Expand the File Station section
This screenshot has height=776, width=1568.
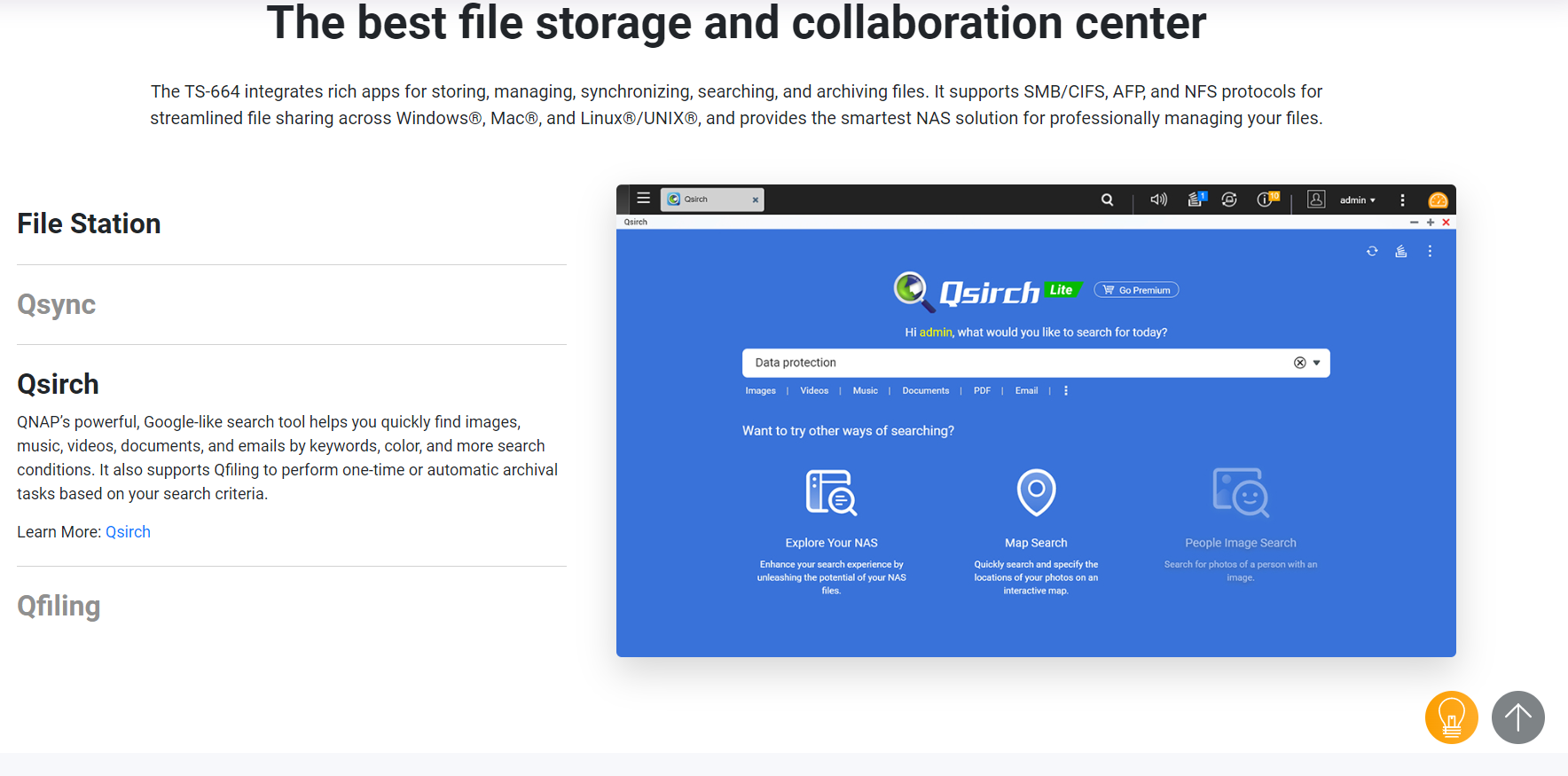89,223
